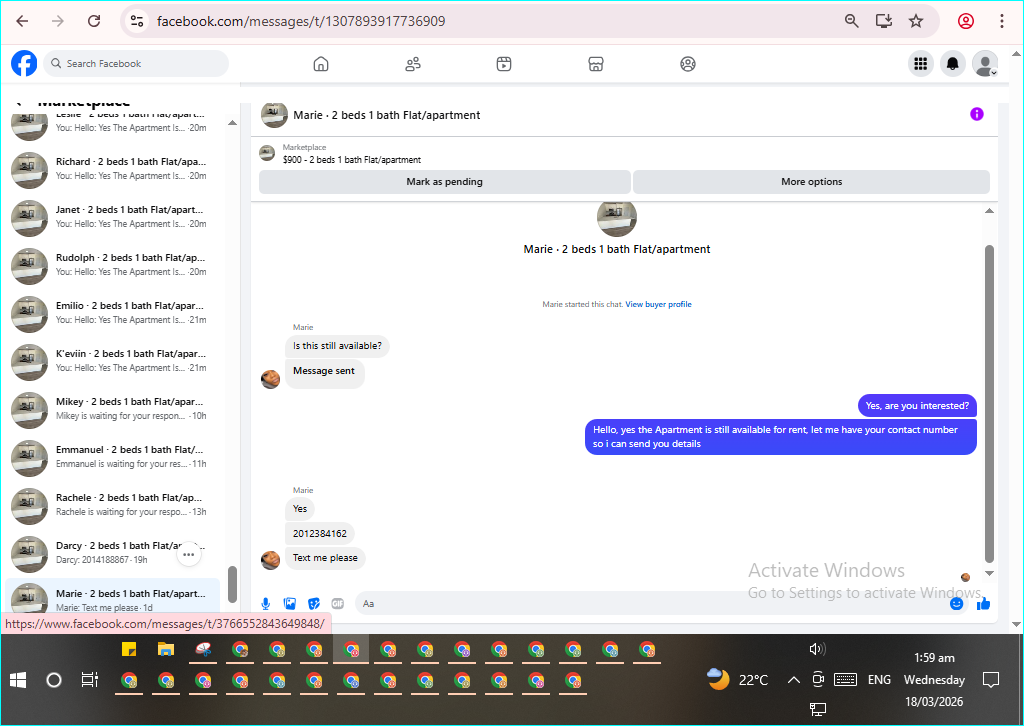Open the Friends tab icon
Viewport: 1024px width, 726px height.
[413, 64]
